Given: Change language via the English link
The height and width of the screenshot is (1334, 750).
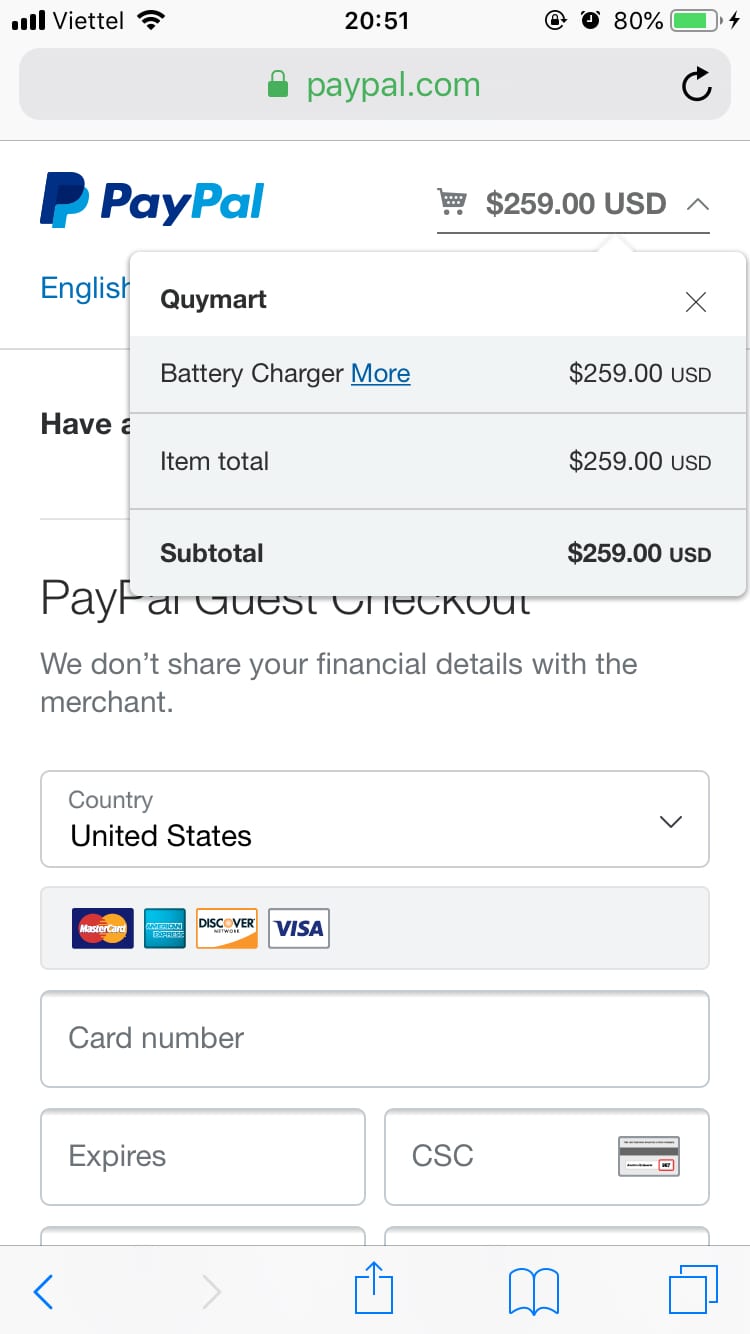Looking at the screenshot, I should [x=85, y=288].
